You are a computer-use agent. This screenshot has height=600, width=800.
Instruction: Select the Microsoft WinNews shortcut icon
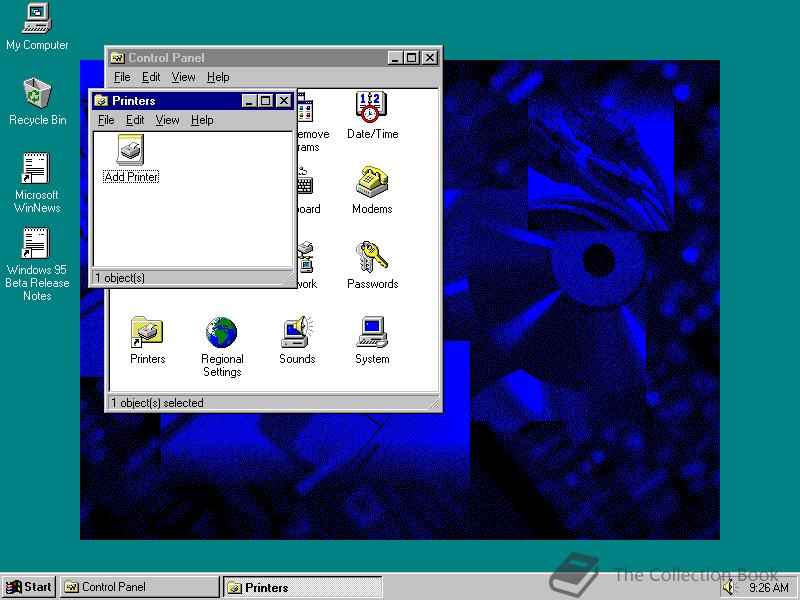click(36, 168)
